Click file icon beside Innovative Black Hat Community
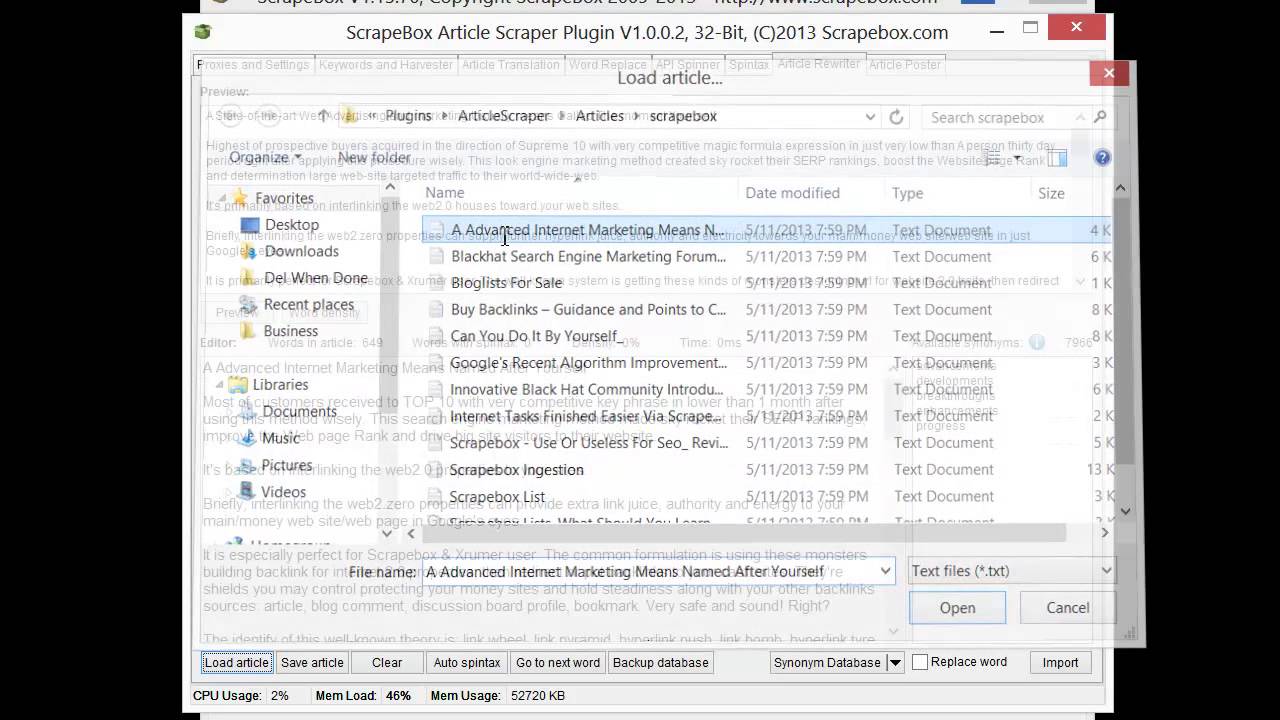Image resolution: width=1280 pixels, height=720 pixels. point(435,390)
